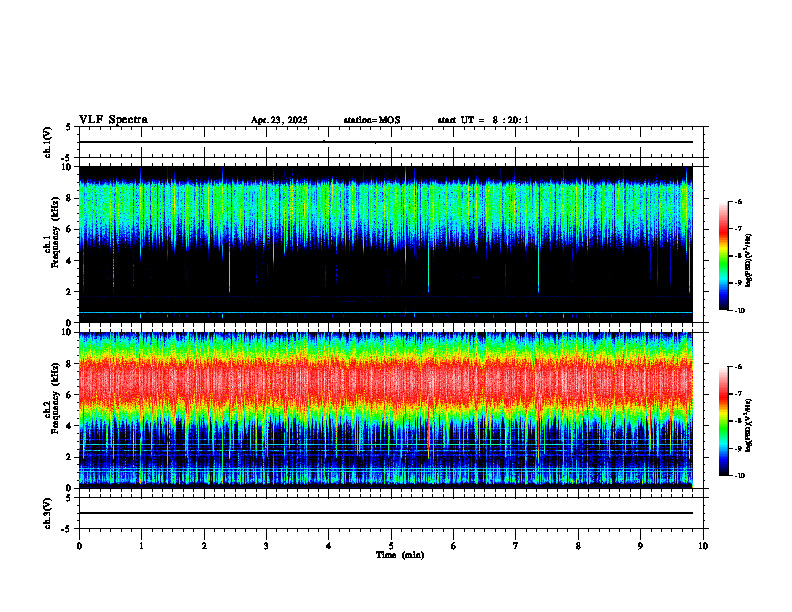This screenshot has height=612, width=792.
Task: Click the ch.1 spectrogram color scale bar
Action: coord(723,256)
